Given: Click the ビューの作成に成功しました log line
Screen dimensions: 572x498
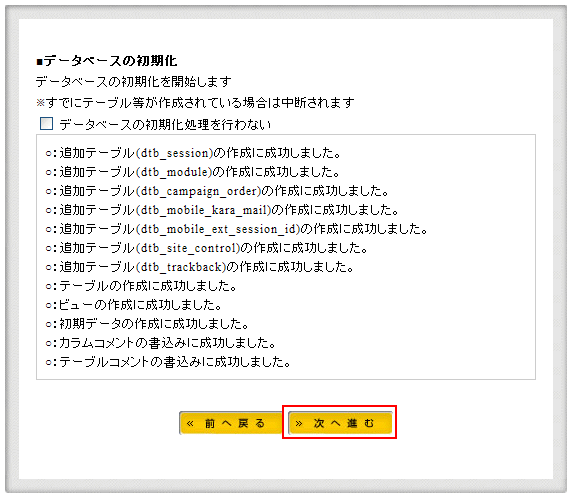Looking at the screenshot, I should 134,305.
